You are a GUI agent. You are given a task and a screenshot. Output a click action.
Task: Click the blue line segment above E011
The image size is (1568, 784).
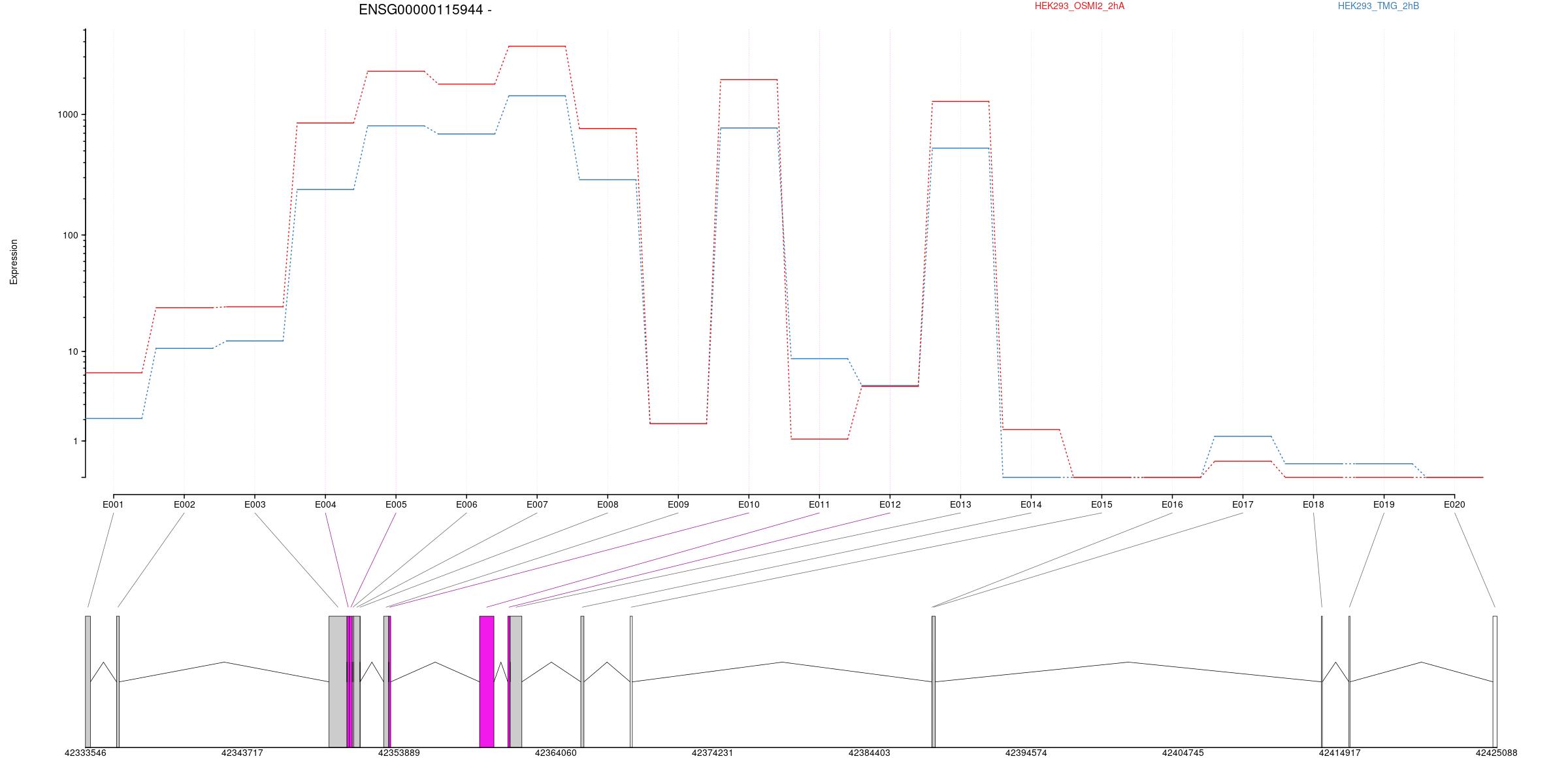point(819,359)
